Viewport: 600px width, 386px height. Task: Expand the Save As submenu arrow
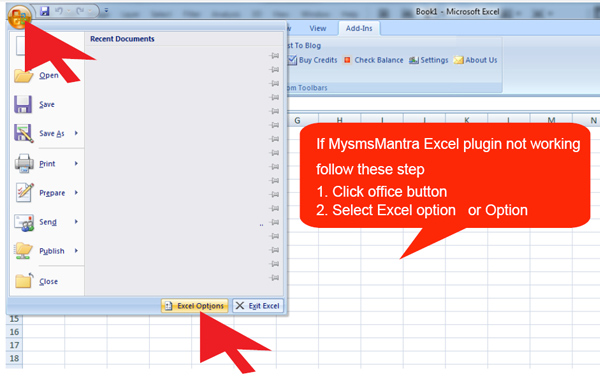(76, 133)
